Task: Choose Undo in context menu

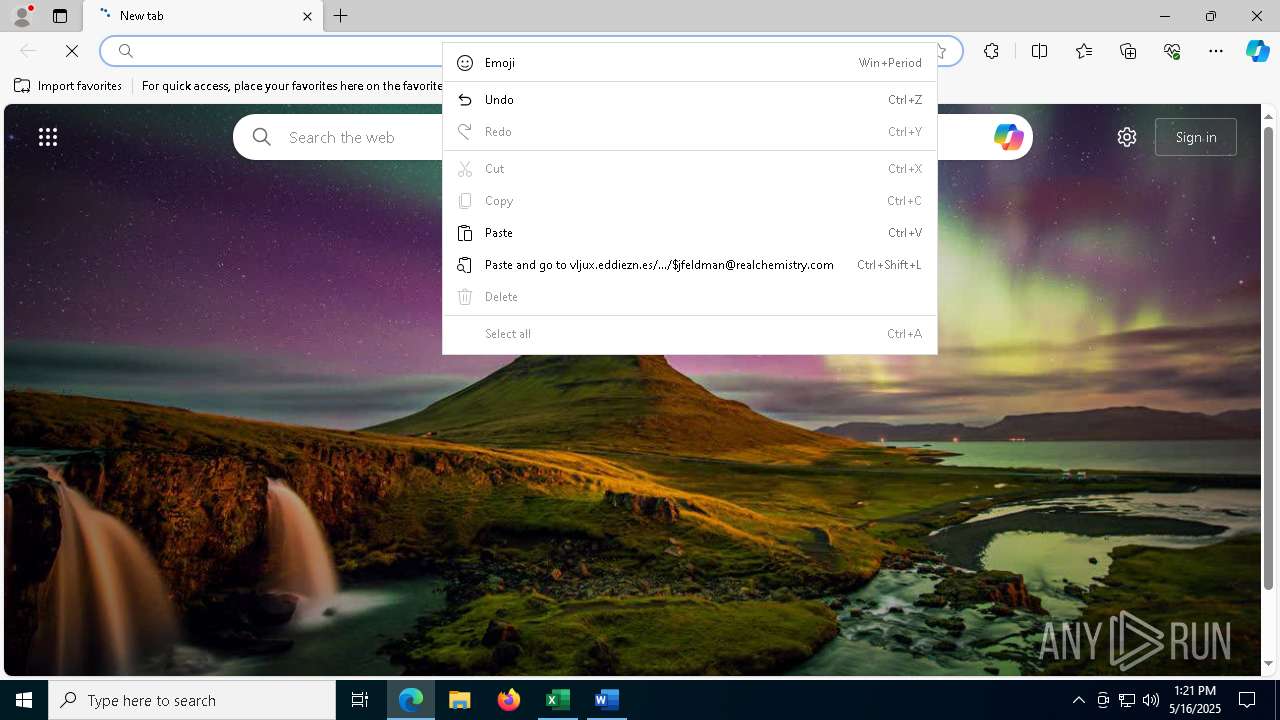Action: coord(690,100)
